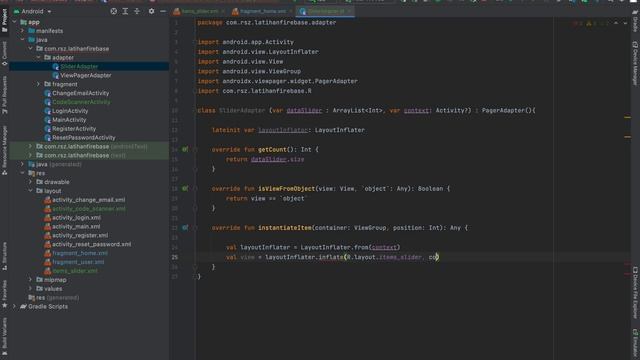Click the Collapse All icon in Project panel
The height and width of the screenshot is (360, 640).
[x=137, y=11]
